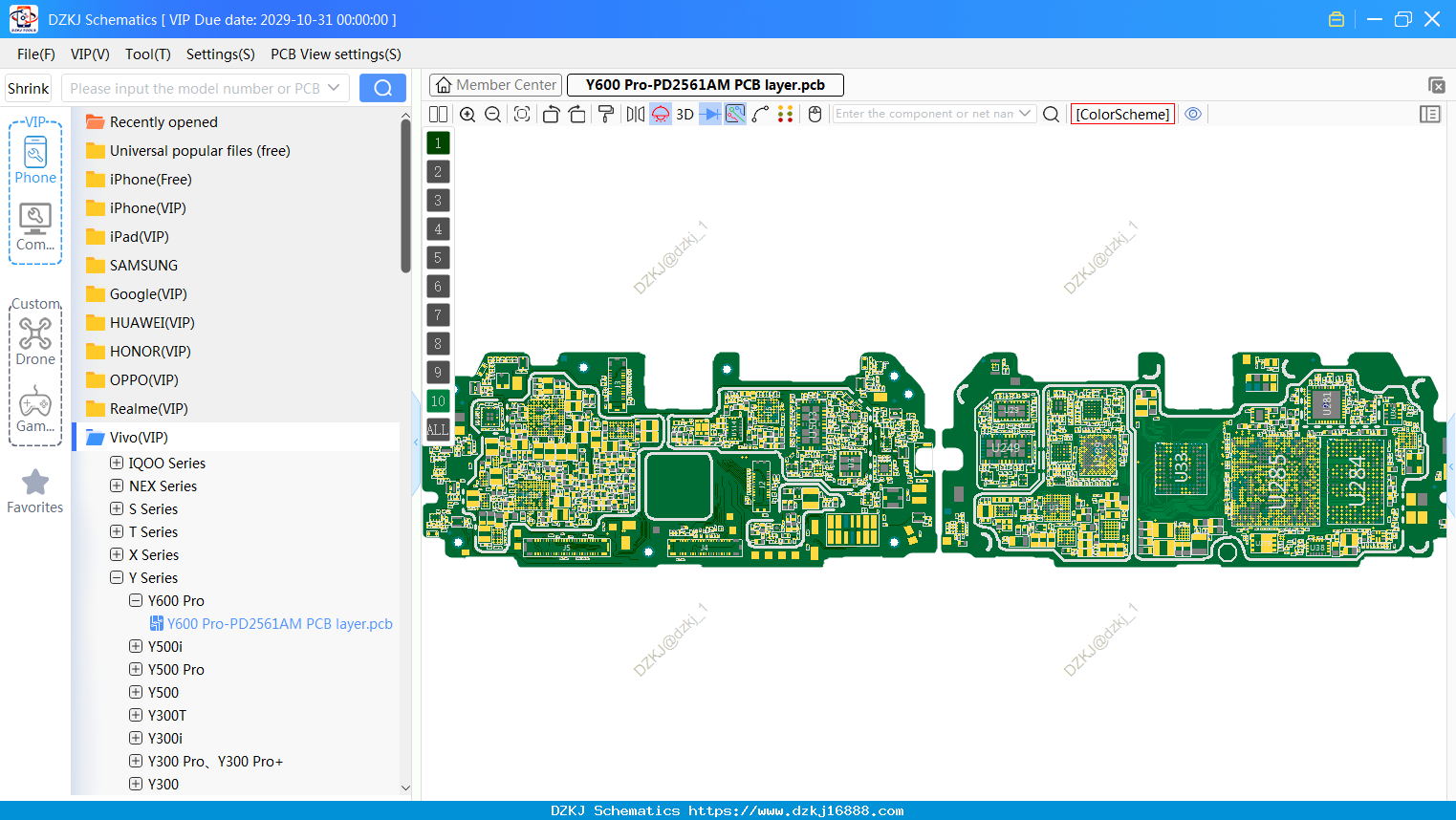
Task: Open the VIP(V) menu
Action: click(x=90, y=54)
